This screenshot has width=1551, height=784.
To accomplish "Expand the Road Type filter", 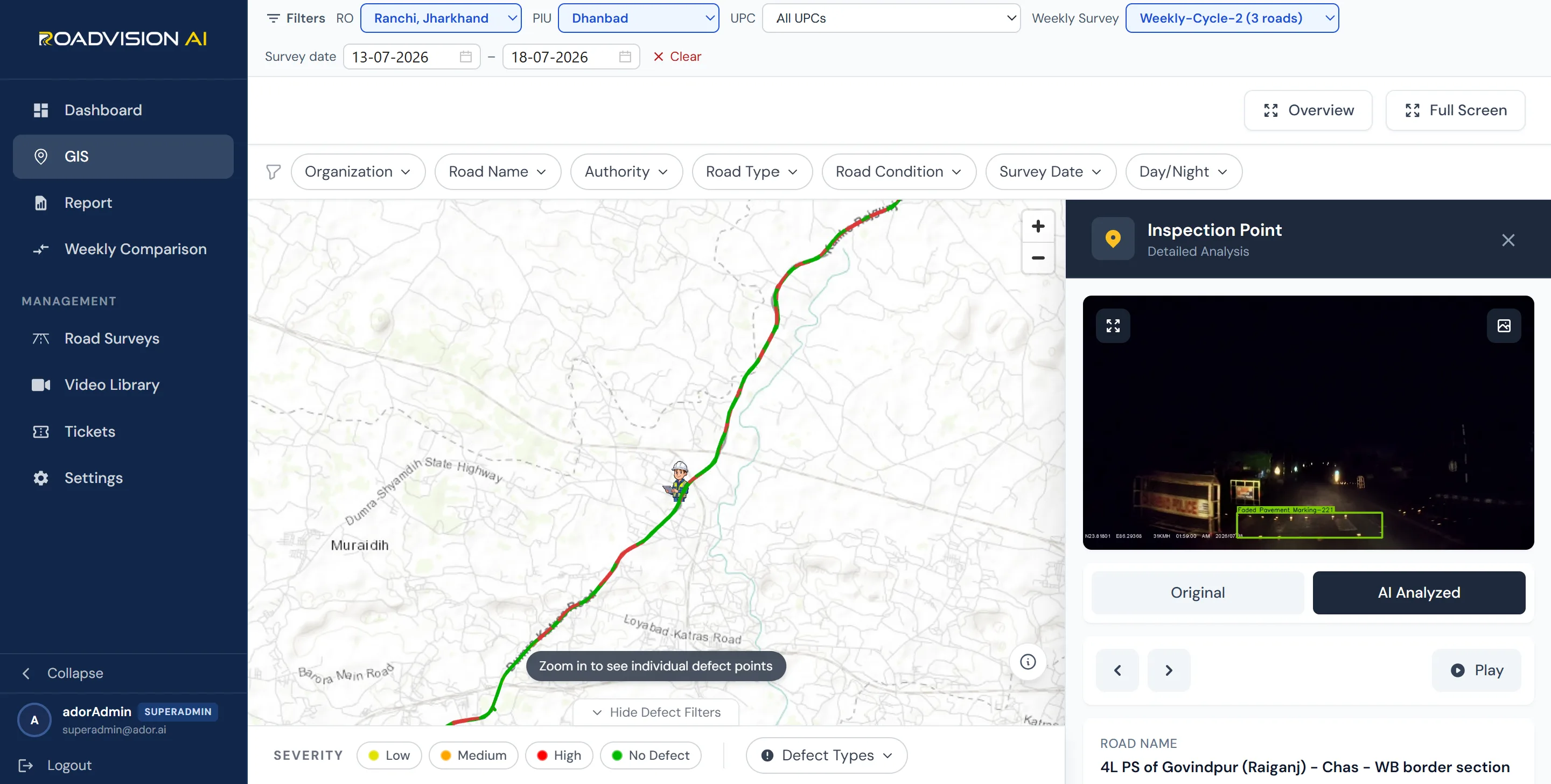I will point(752,172).
